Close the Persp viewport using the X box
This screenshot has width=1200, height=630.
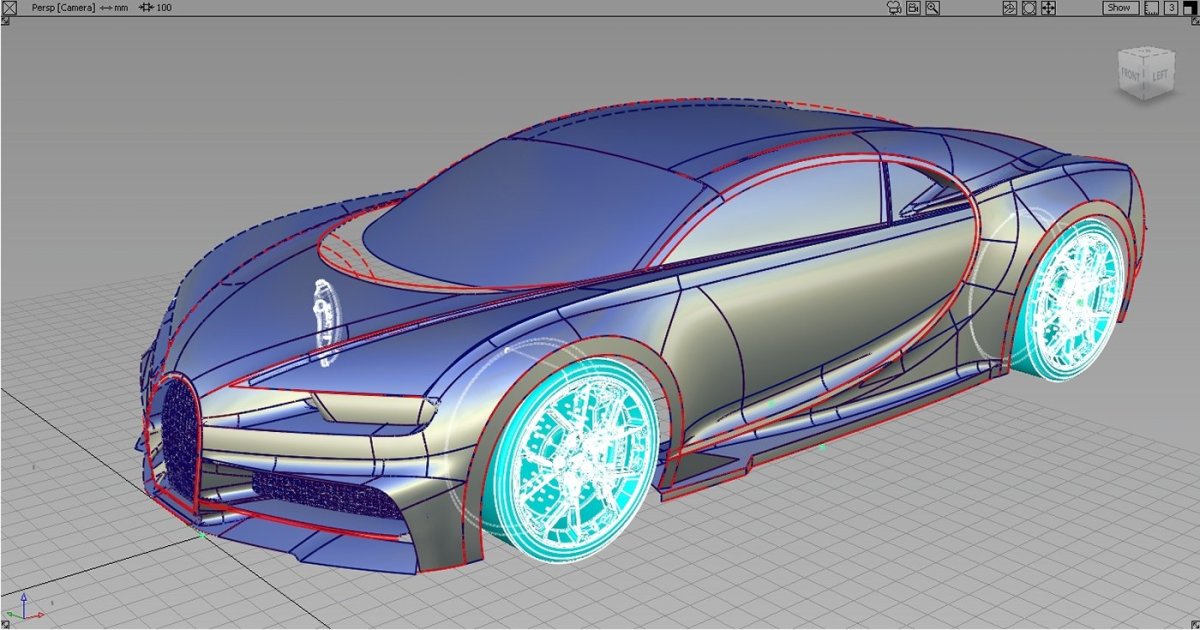(x=8, y=7)
